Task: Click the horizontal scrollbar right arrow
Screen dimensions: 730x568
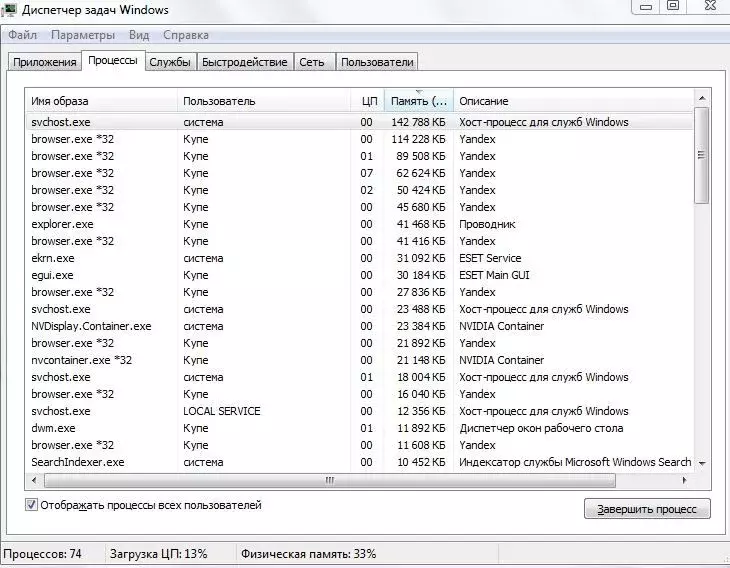Action: pos(684,480)
